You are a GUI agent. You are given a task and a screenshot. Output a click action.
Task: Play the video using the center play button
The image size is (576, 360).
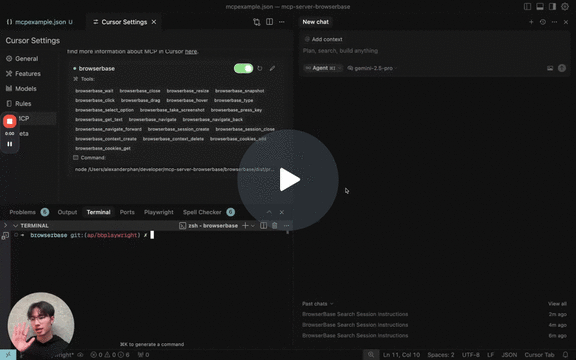(x=288, y=180)
